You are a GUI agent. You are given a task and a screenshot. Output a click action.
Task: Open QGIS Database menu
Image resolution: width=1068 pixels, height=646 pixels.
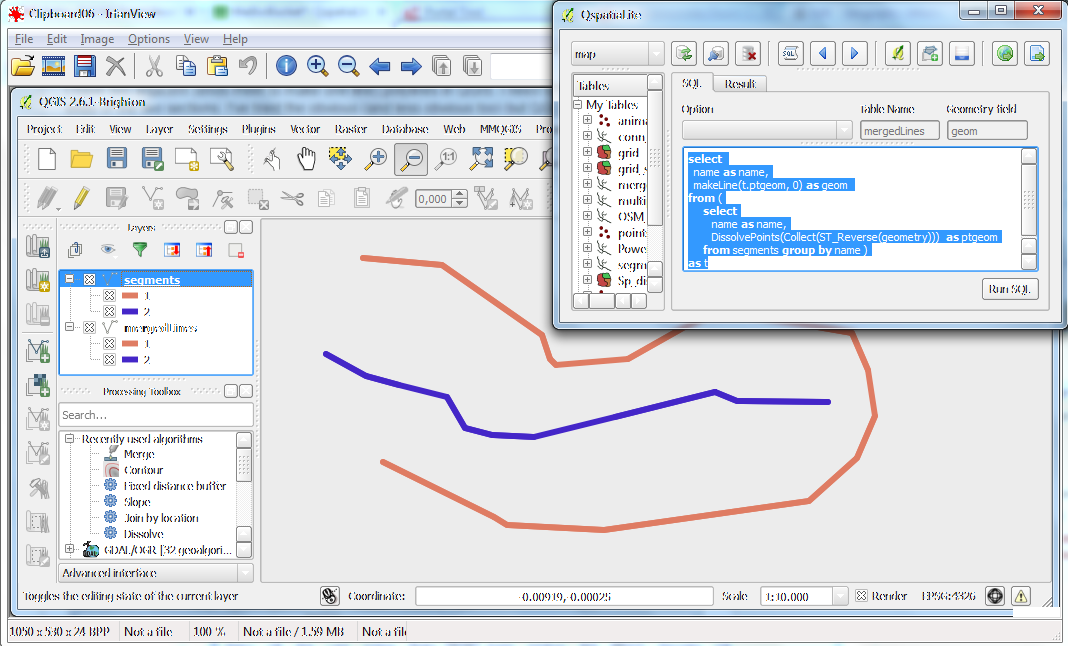pos(405,129)
